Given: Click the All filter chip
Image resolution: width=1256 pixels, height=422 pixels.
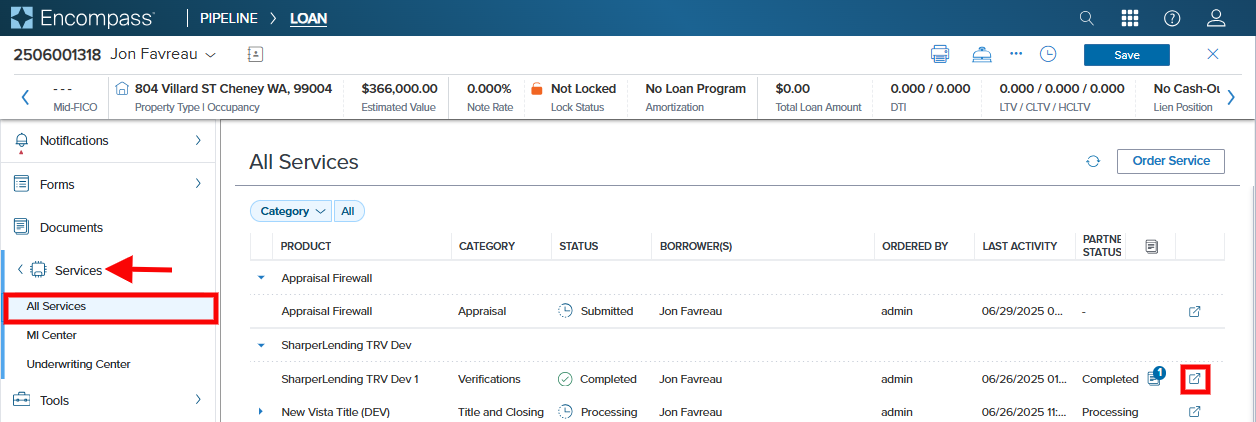Looking at the screenshot, I should pyautogui.click(x=348, y=211).
